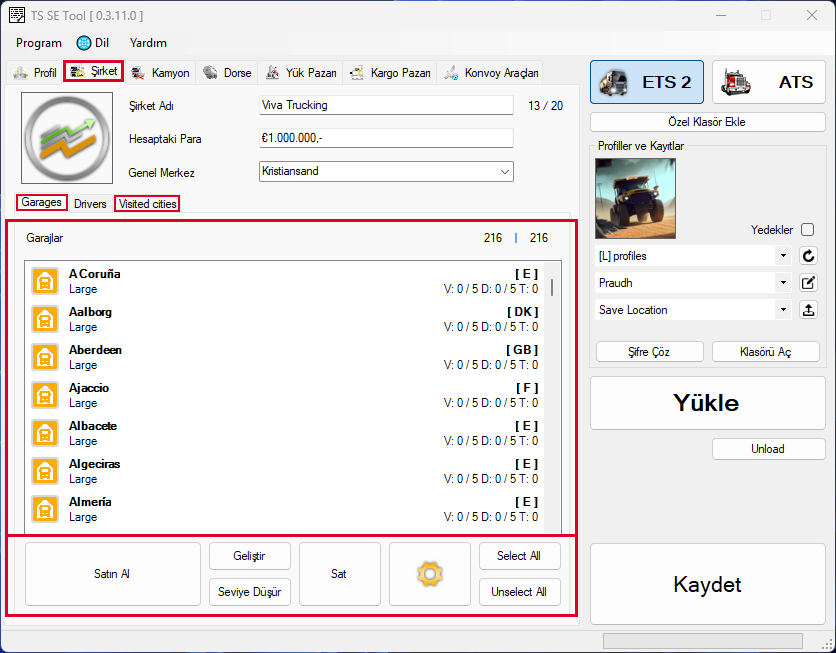
Task: Switch to the ATS game button
Action: click(768, 83)
